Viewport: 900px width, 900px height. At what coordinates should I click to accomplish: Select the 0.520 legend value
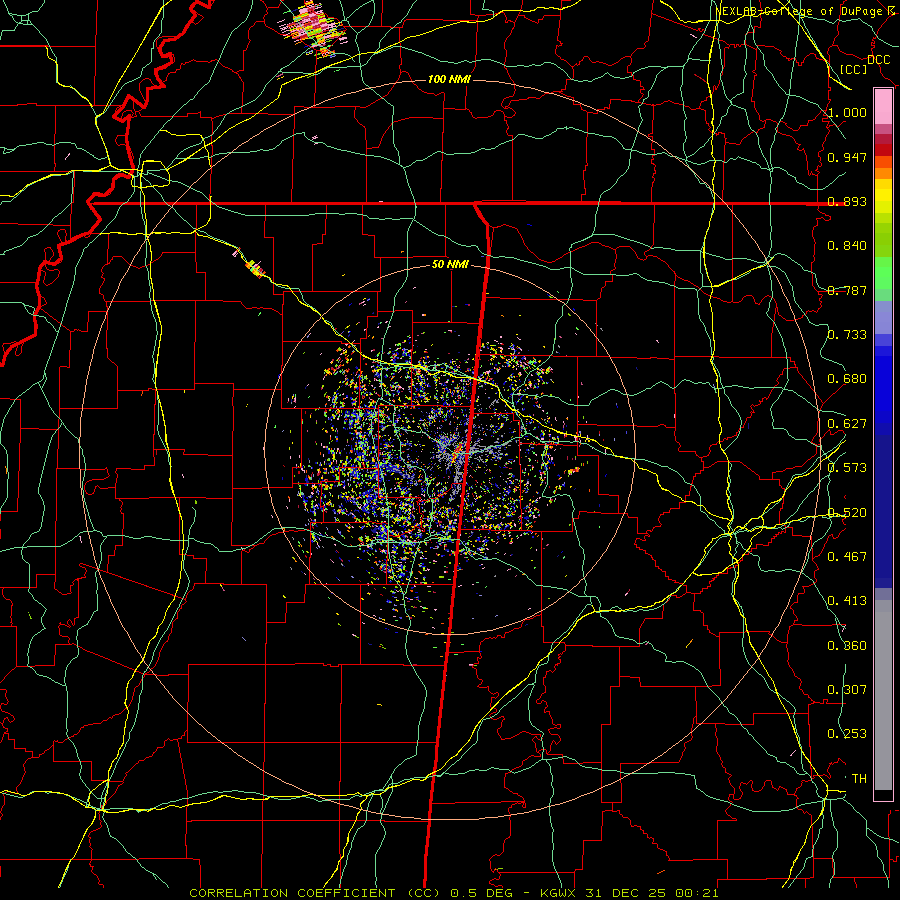(x=847, y=512)
